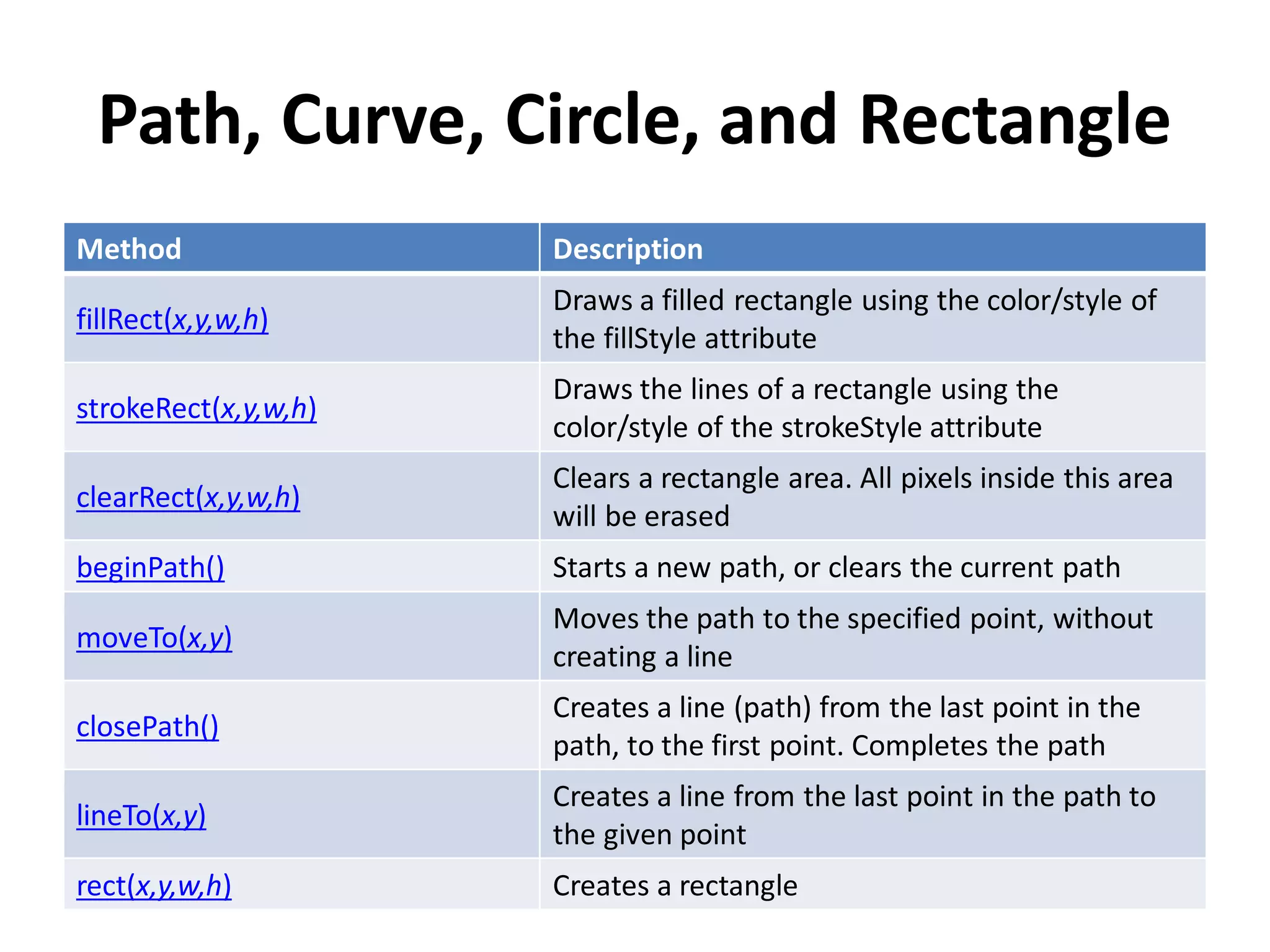Click the text 'Draws the lines of a rectangle'

pos(743,390)
